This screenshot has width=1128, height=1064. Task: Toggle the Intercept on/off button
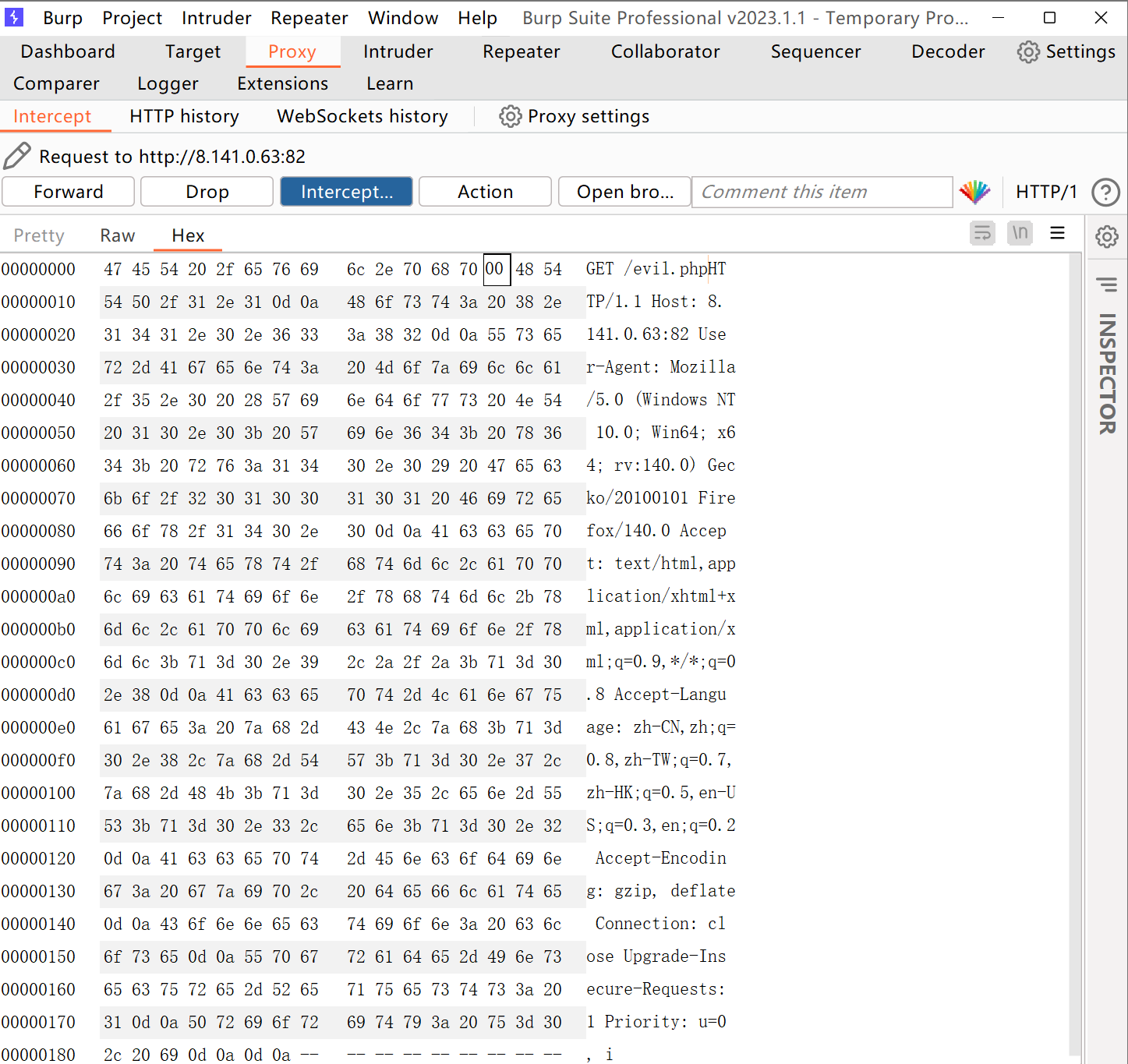pyautogui.click(x=346, y=192)
